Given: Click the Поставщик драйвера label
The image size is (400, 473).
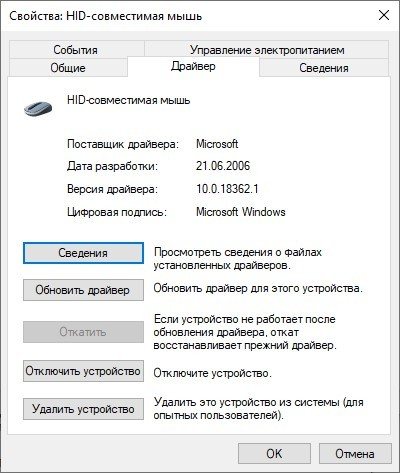Looking at the screenshot, I should pos(123,144).
